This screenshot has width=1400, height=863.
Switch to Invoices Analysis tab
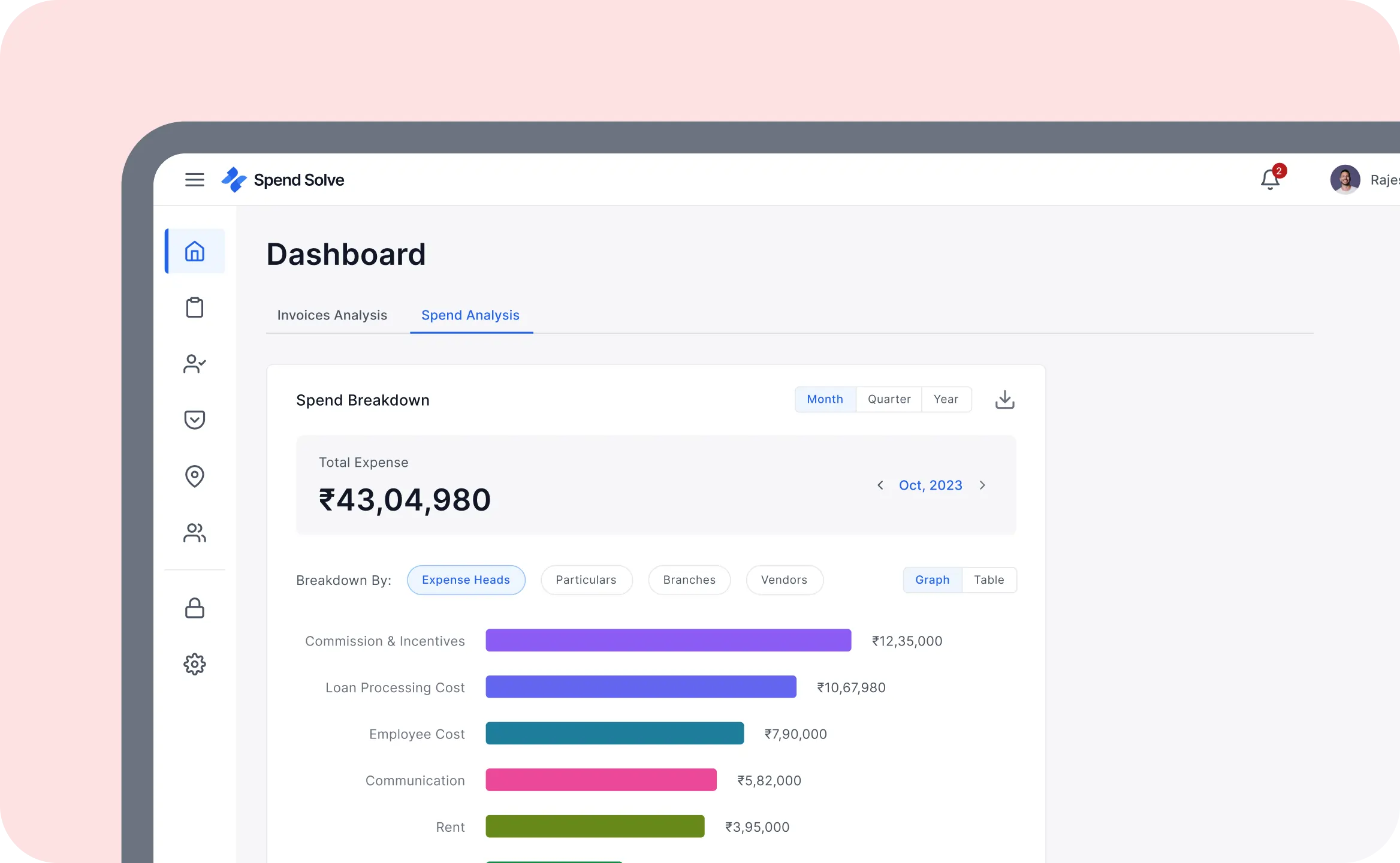click(332, 315)
